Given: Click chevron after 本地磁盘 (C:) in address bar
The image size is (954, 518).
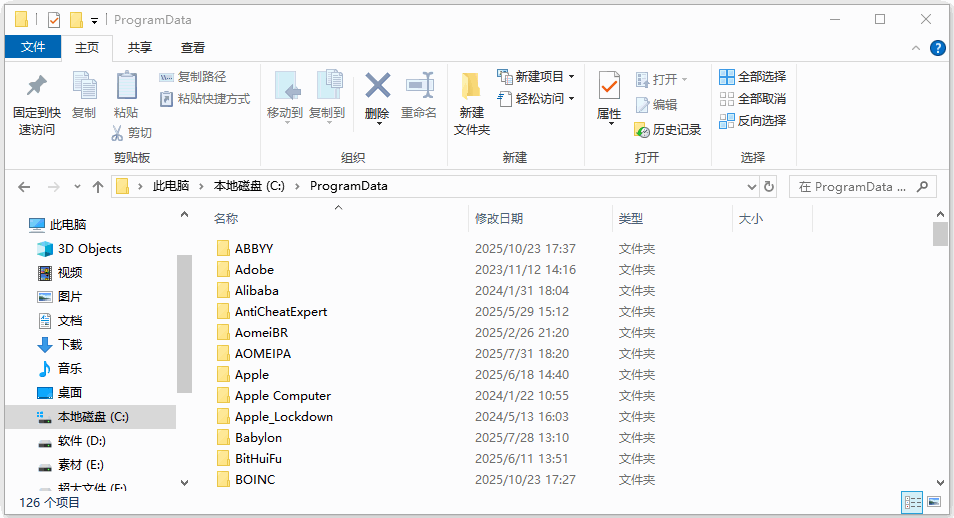Looking at the screenshot, I should tap(298, 186).
